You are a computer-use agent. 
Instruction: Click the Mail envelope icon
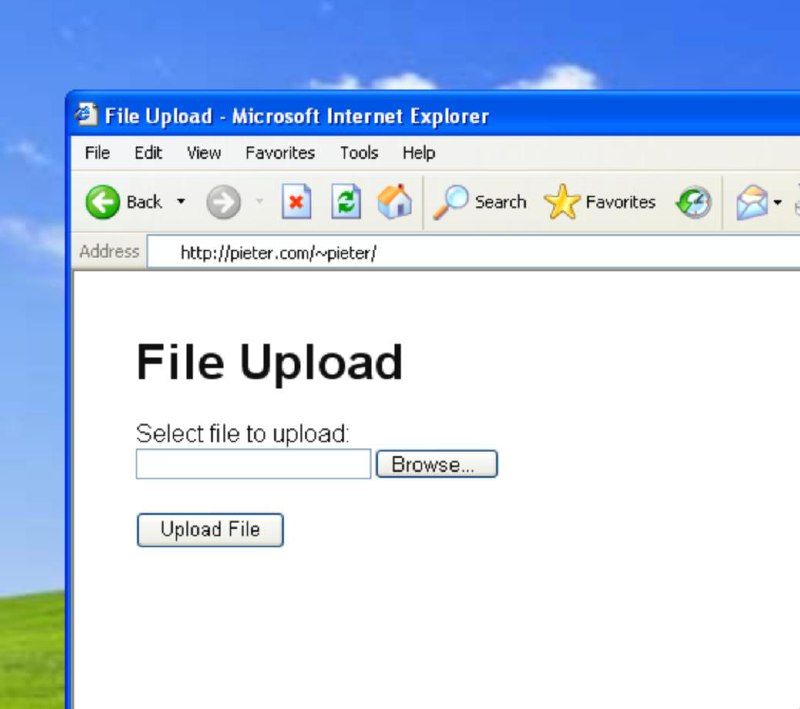point(752,202)
